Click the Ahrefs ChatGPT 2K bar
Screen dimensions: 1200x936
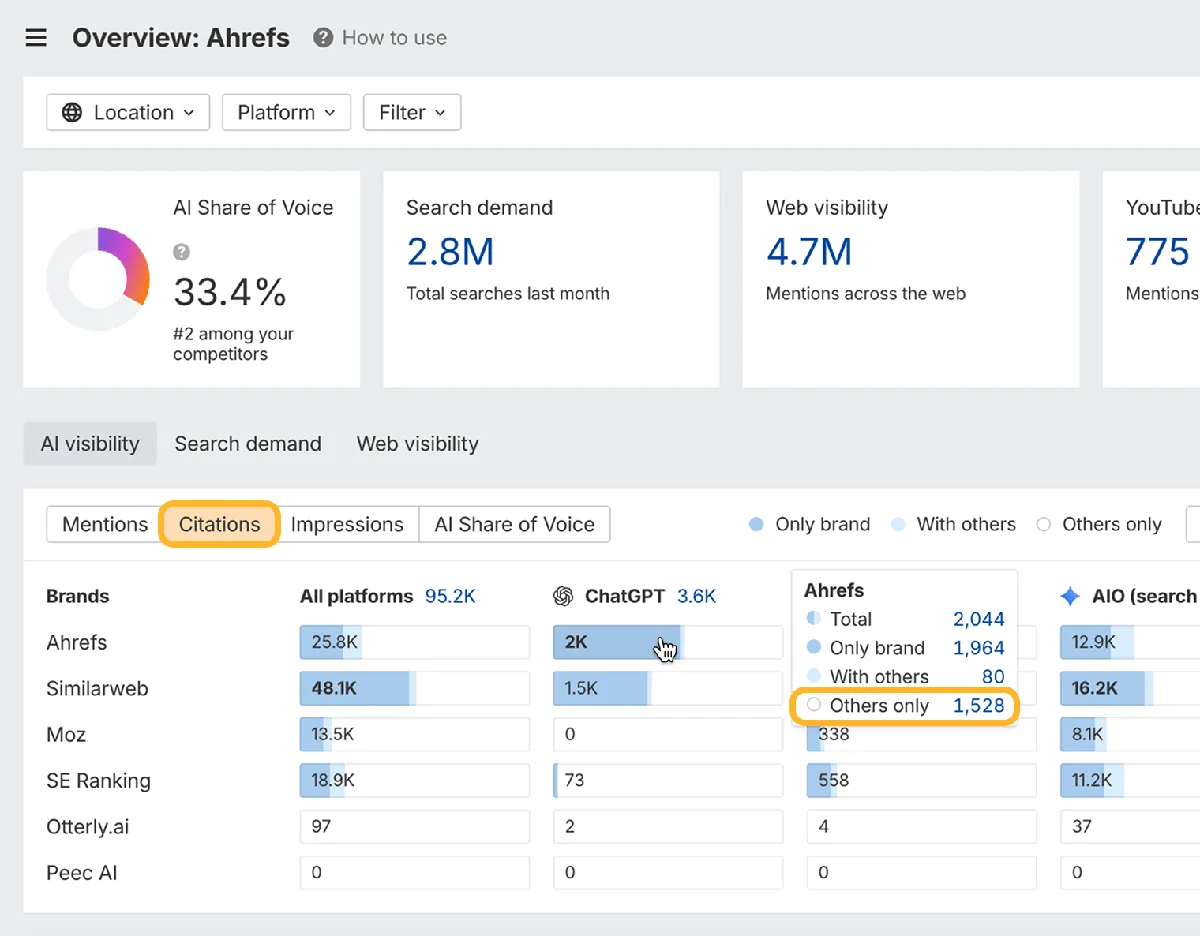668,642
